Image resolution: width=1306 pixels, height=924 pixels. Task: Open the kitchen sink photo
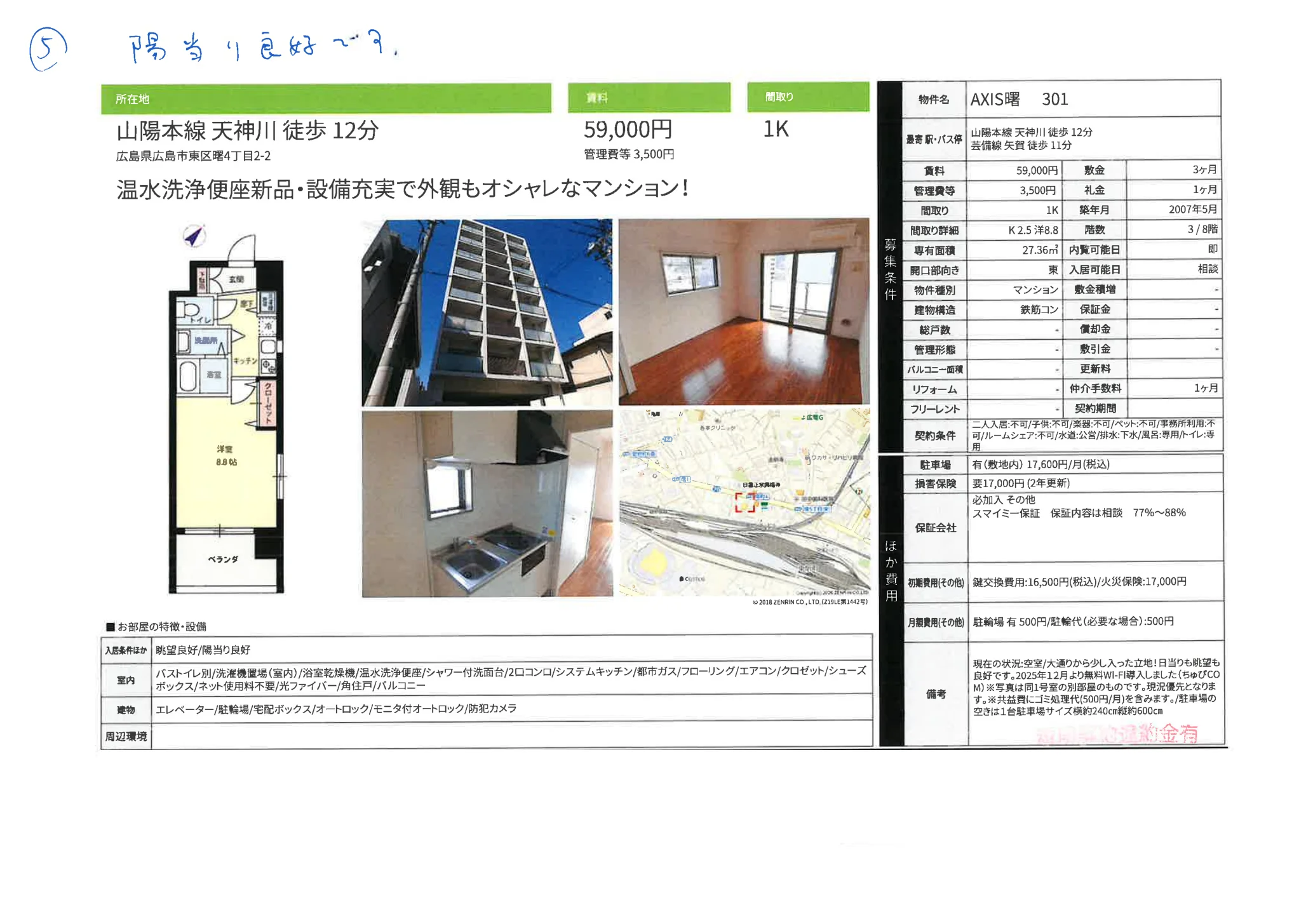[487, 504]
